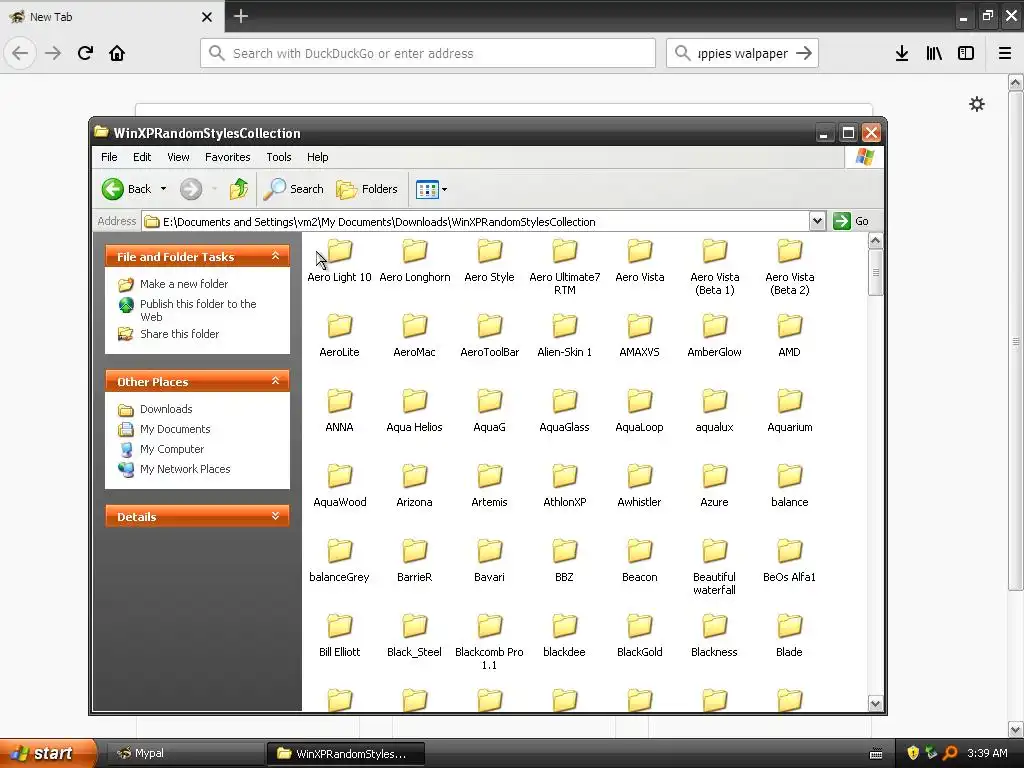Open the browser library icon
Viewport: 1024px width, 768px height.
tap(934, 54)
